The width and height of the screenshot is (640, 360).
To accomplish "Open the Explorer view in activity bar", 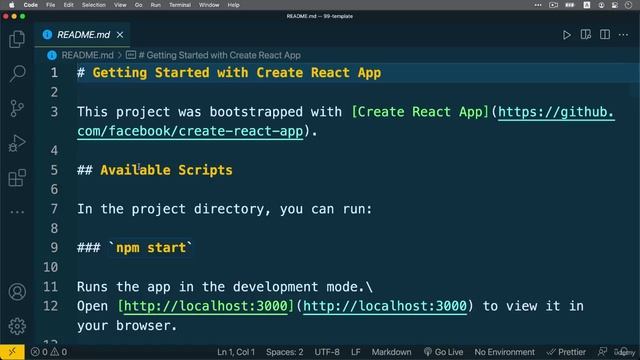I will tap(17, 39).
